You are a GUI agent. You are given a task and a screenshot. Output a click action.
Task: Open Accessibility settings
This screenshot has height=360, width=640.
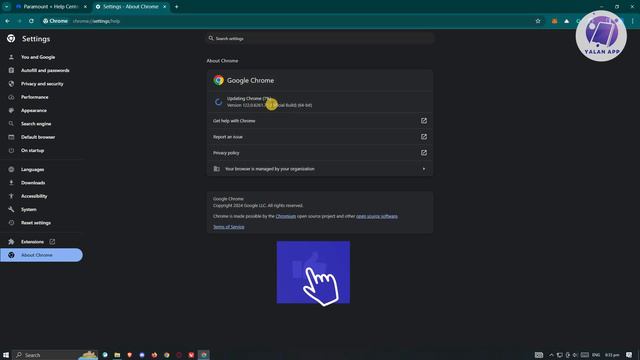point(34,196)
